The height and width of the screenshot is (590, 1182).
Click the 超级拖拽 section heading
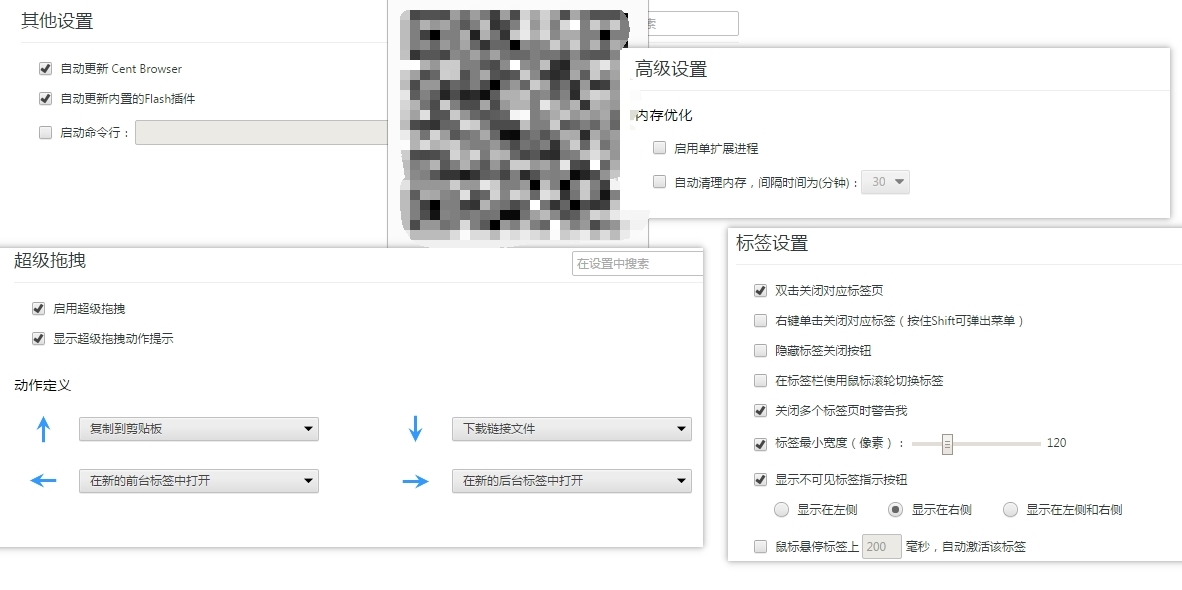(x=50, y=261)
